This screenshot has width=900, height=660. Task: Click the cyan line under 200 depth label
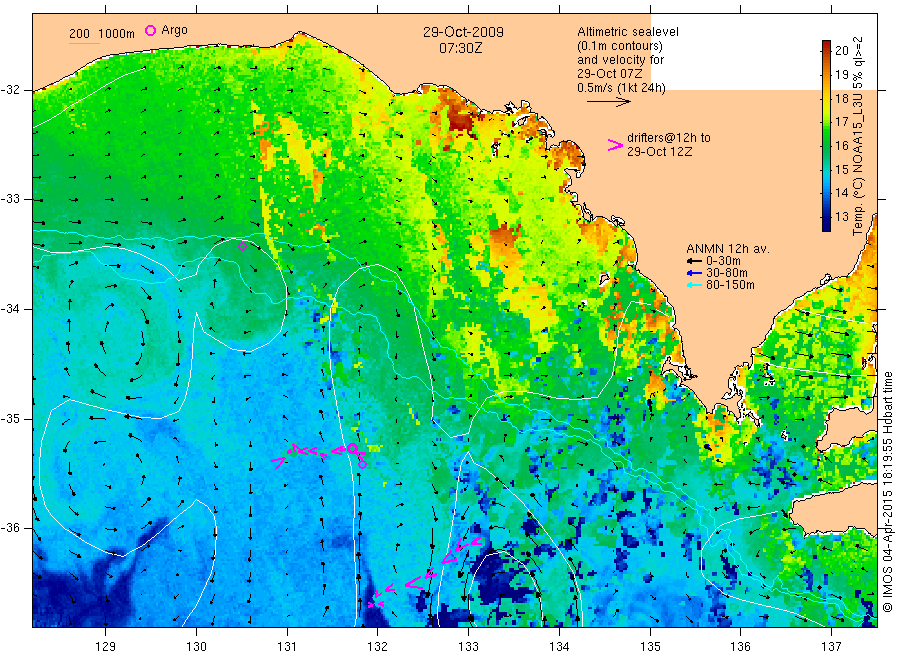click(84, 42)
